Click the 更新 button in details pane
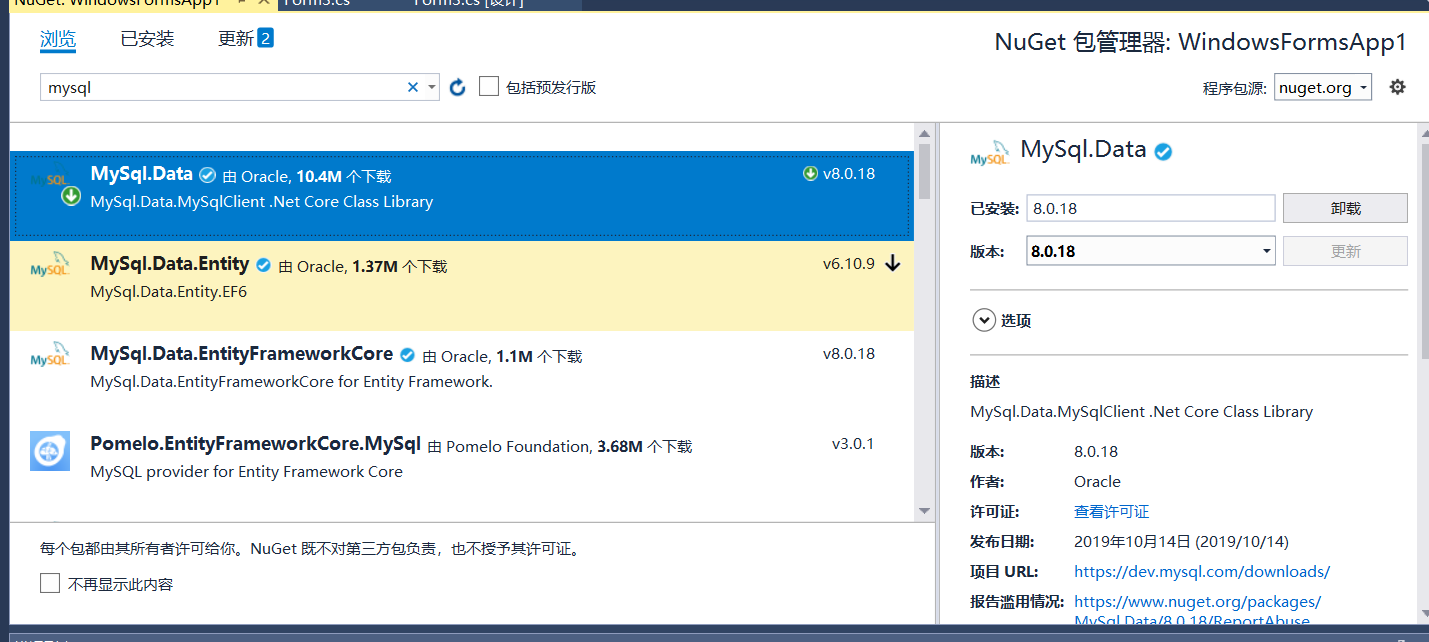The height and width of the screenshot is (642, 1429). click(1345, 251)
